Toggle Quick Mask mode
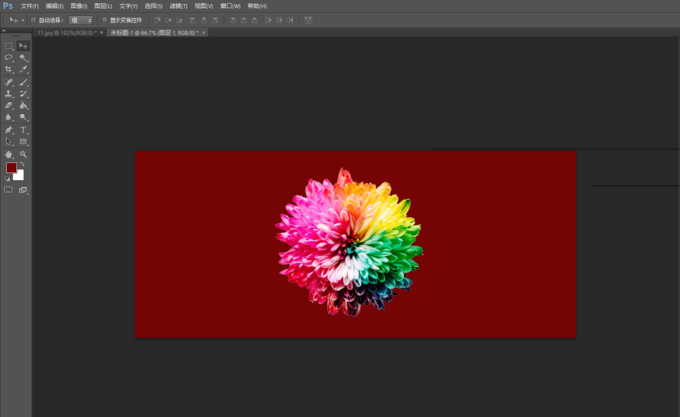The height and width of the screenshot is (417, 680). click(x=8, y=190)
